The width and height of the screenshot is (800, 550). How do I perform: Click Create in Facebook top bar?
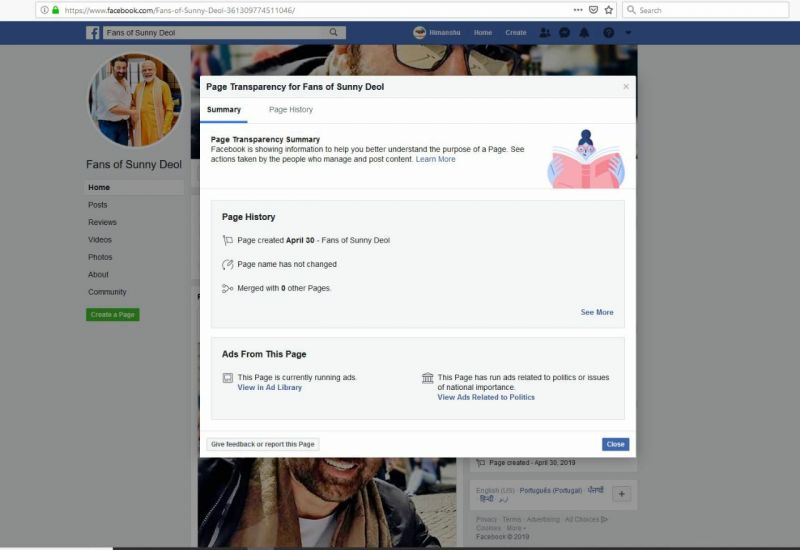[516, 33]
